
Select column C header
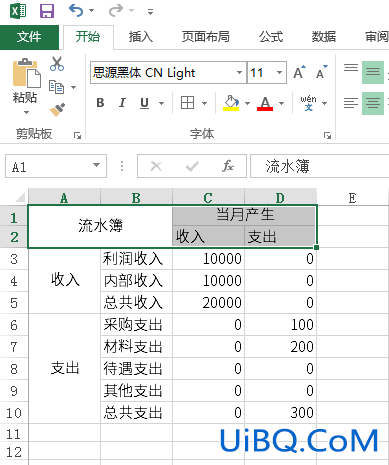(208, 198)
